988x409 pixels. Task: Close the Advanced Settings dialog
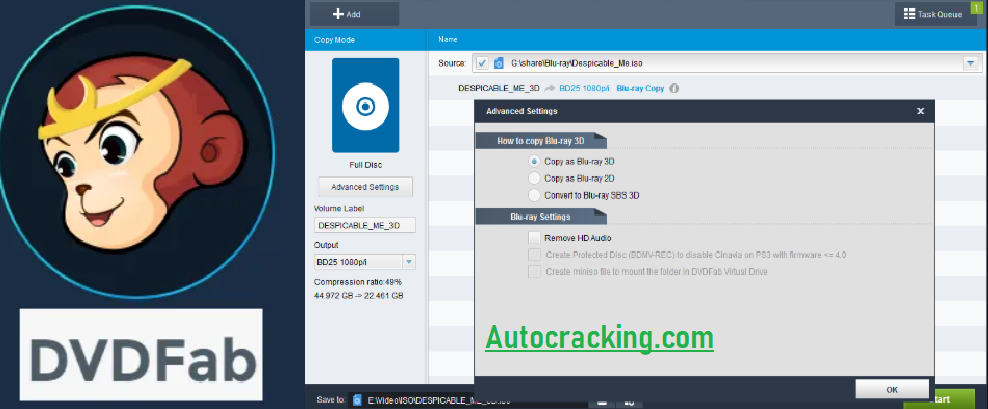[921, 111]
